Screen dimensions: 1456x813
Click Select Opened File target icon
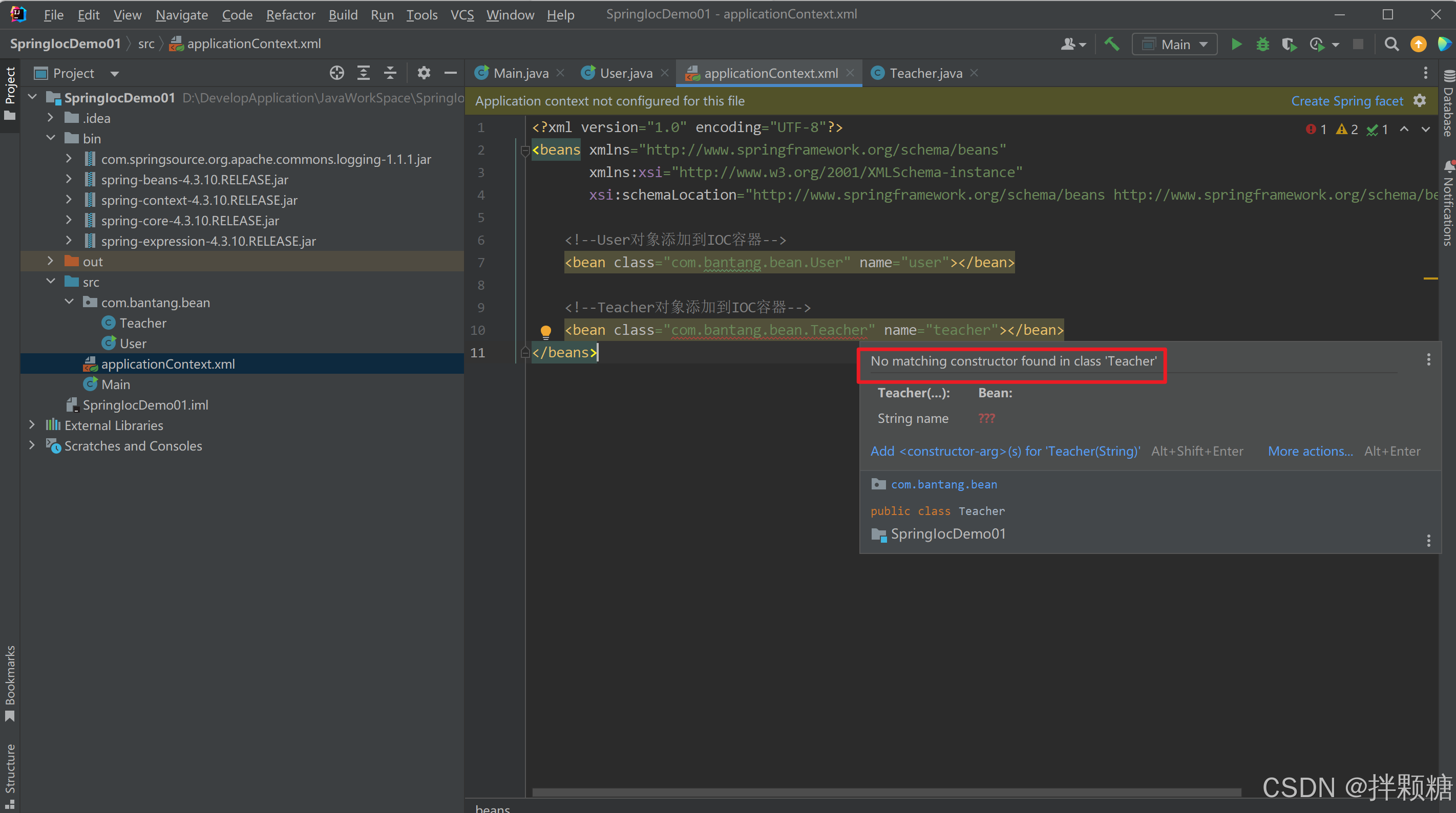click(x=337, y=73)
